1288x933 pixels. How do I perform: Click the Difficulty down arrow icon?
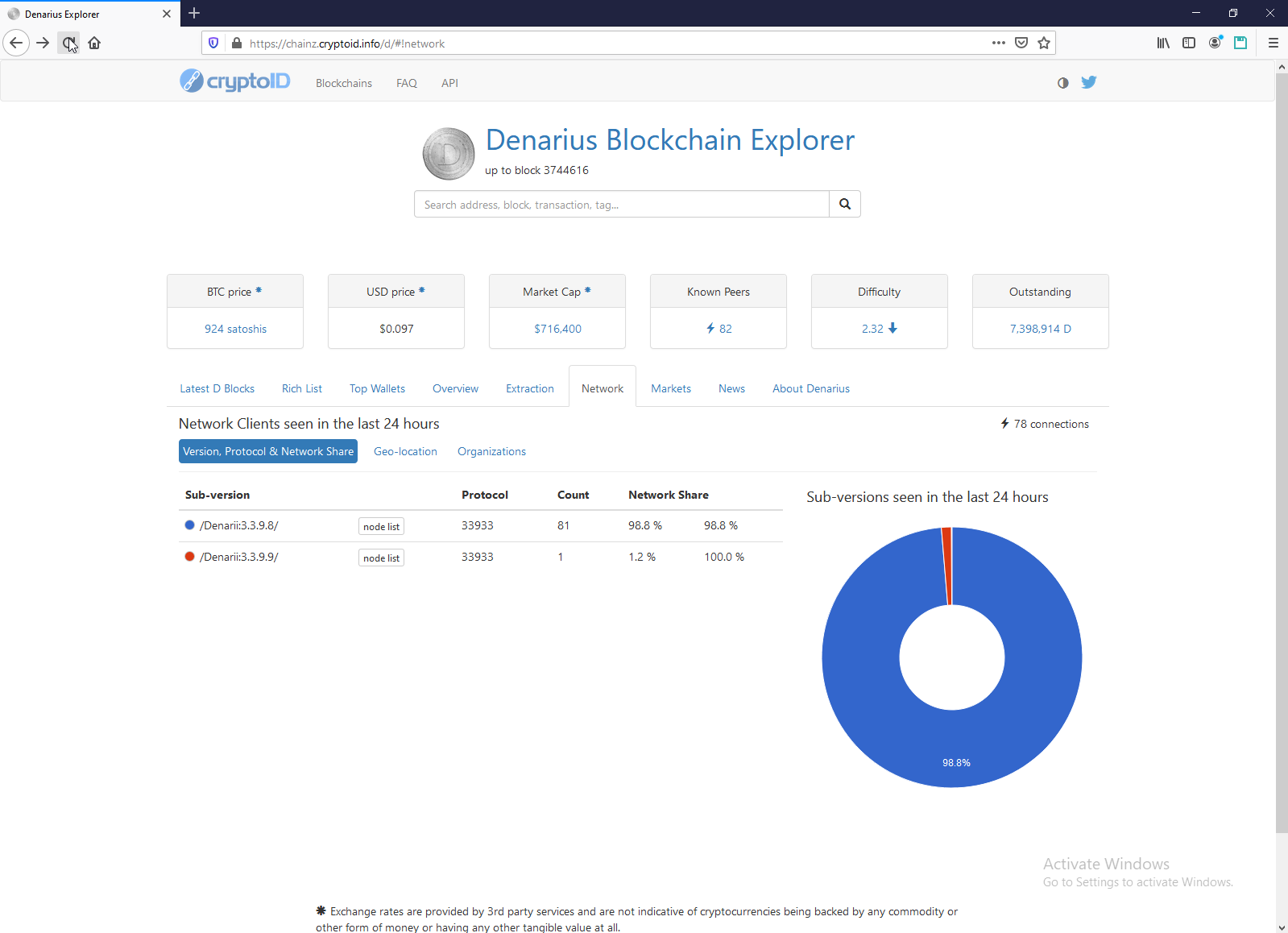pyautogui.click(x=892, y=328)
